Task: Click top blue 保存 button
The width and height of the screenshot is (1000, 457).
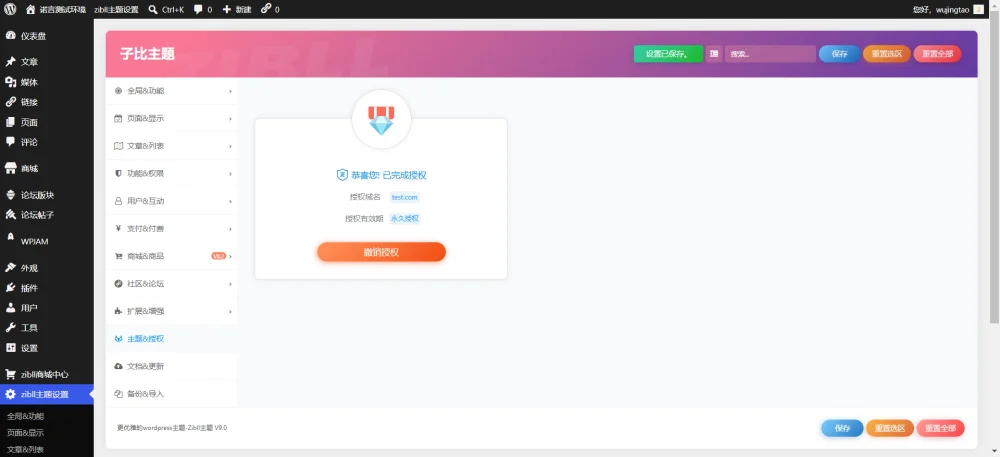Action: coord(839,54)
